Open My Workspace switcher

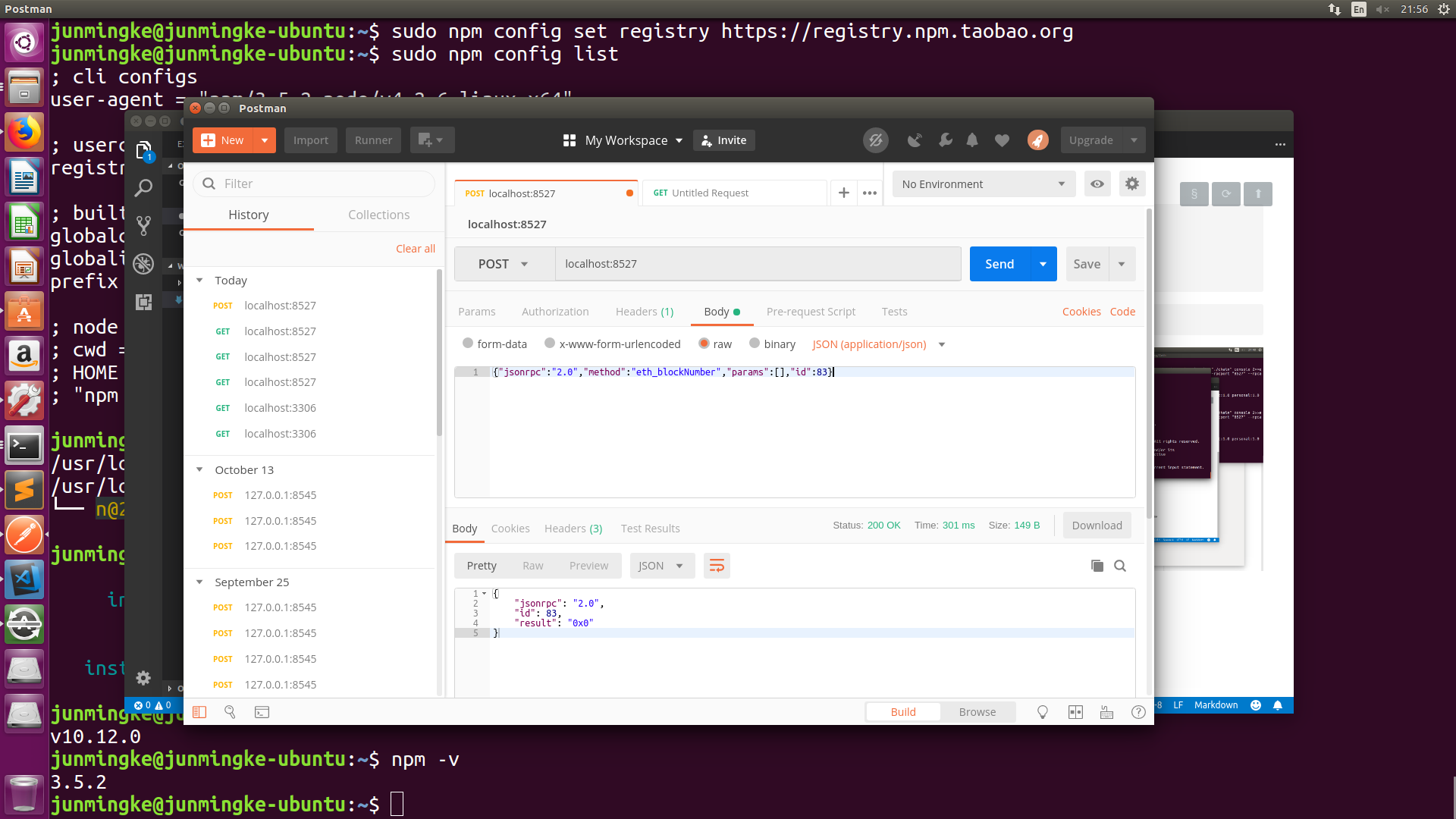pyautogui.click(x=623, y=140)
